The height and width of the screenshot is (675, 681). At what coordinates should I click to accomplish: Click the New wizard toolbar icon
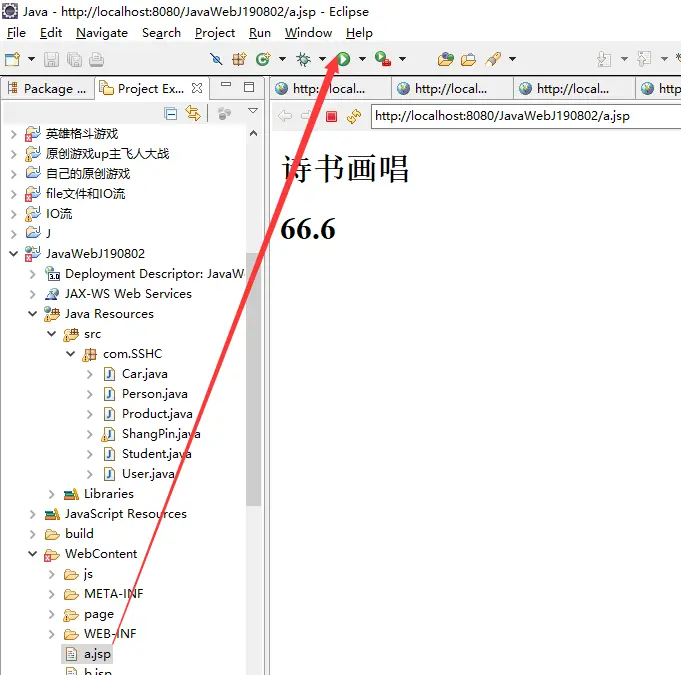12,59
